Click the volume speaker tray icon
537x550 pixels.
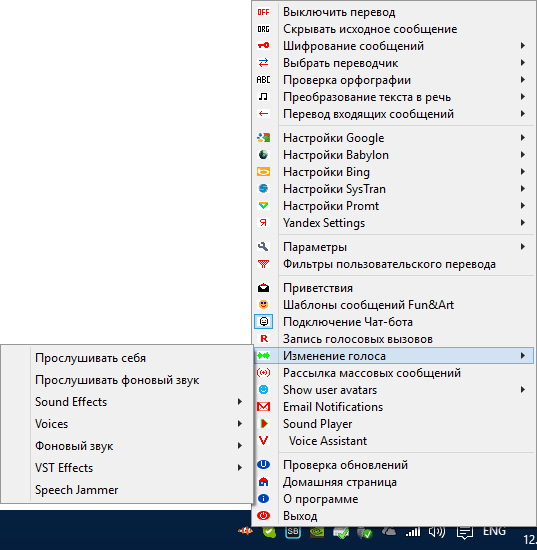tap(437, 532)
